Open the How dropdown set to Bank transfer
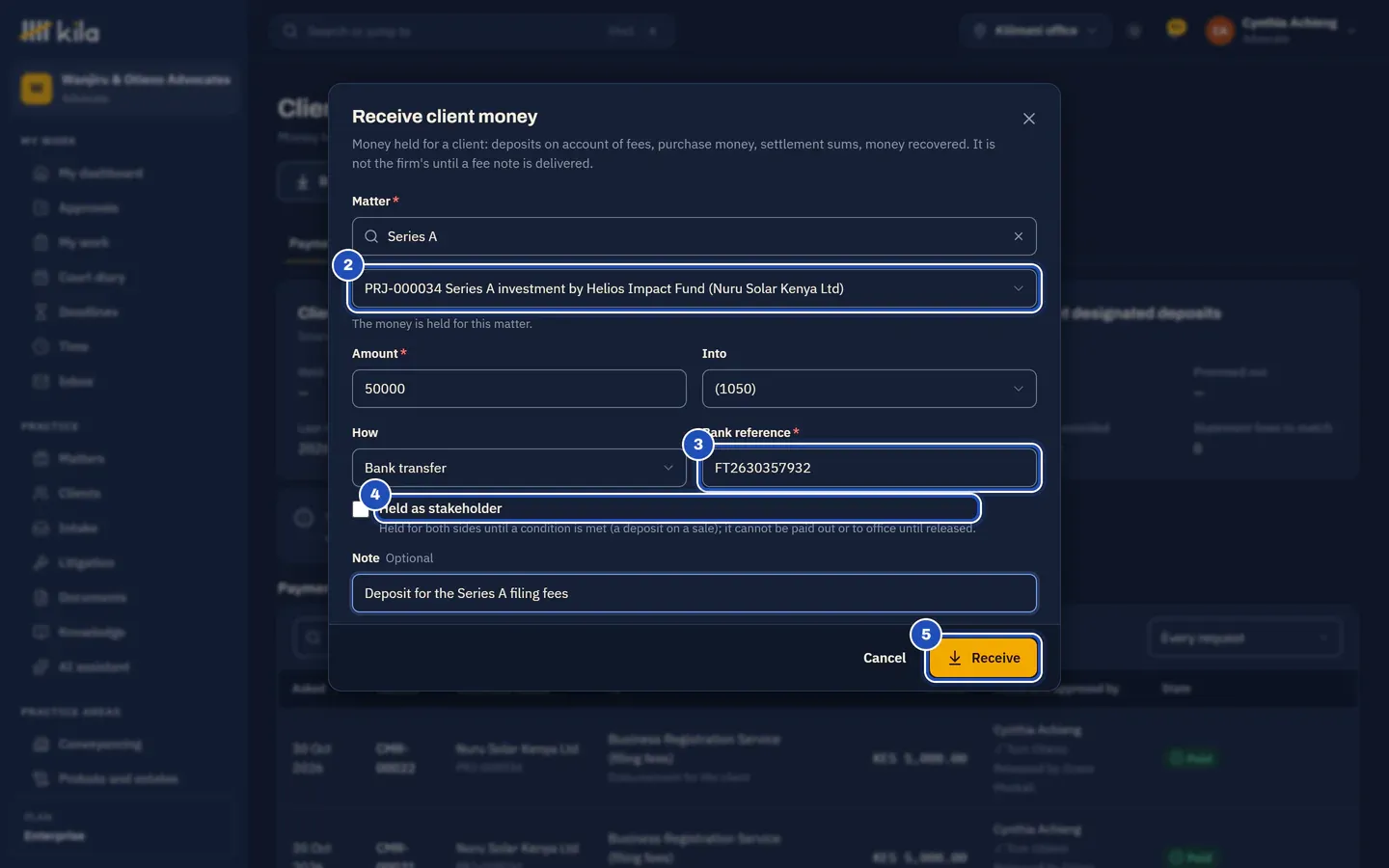Image resolution: width=1389 pixels, height=868 pixels. click(519, 468)
